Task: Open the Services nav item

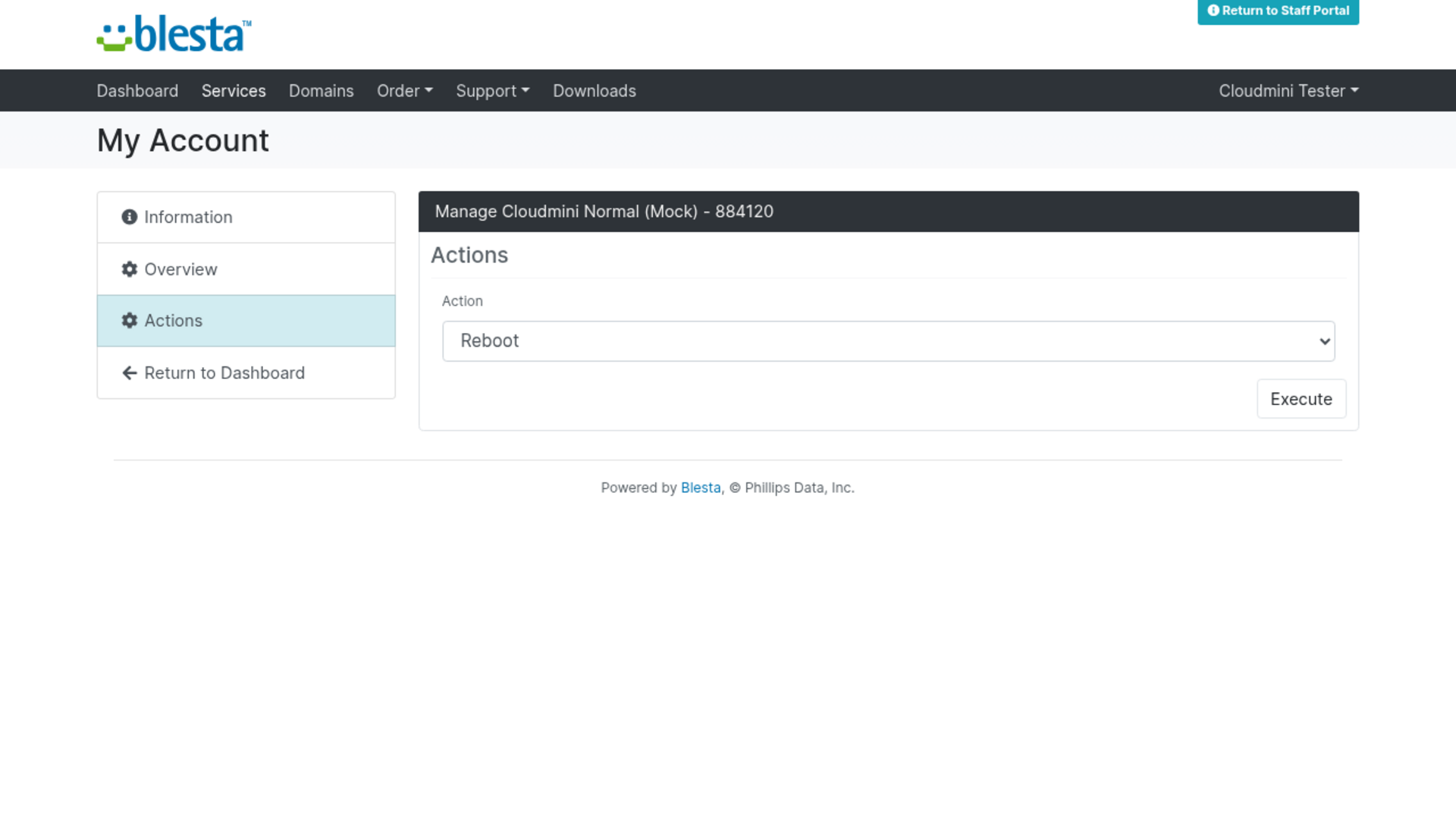Action: click(x=234, y=91)
